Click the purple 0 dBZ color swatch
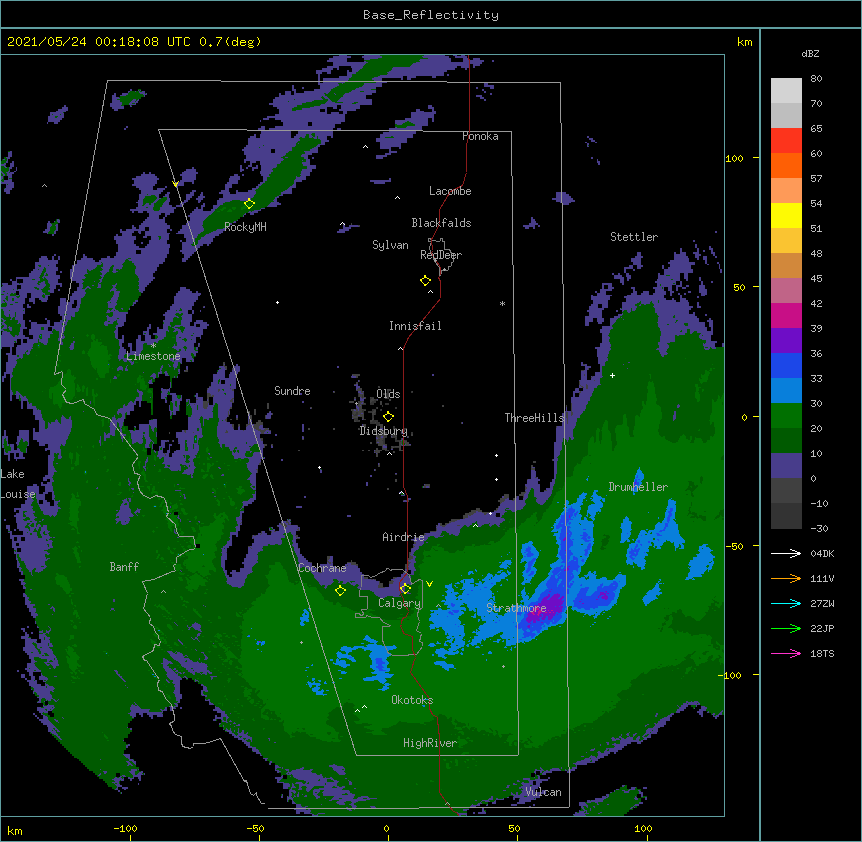The image size is (862, 842). (x=786, y=466)
